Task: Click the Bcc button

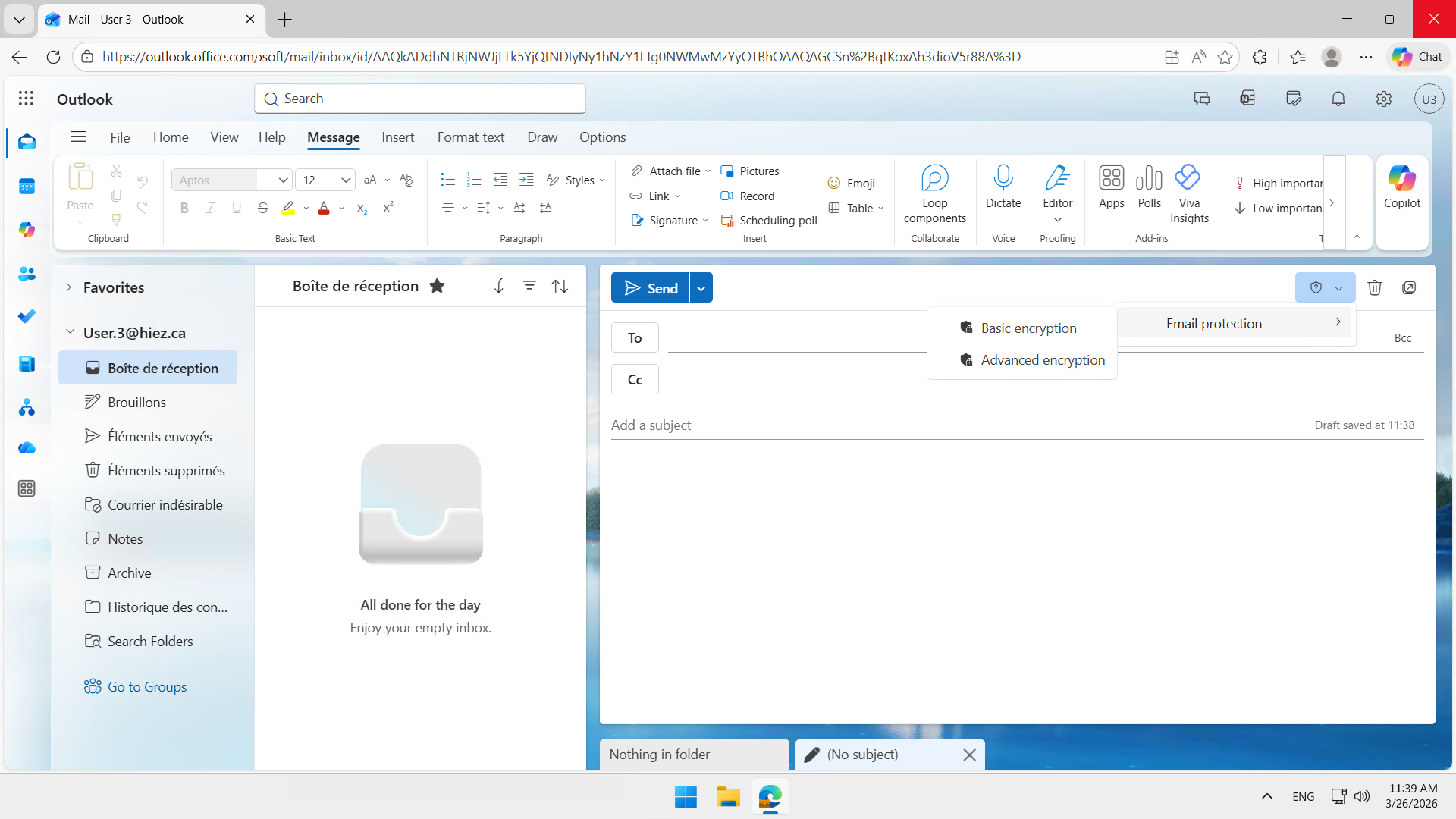Action: tap(1402, 338)
